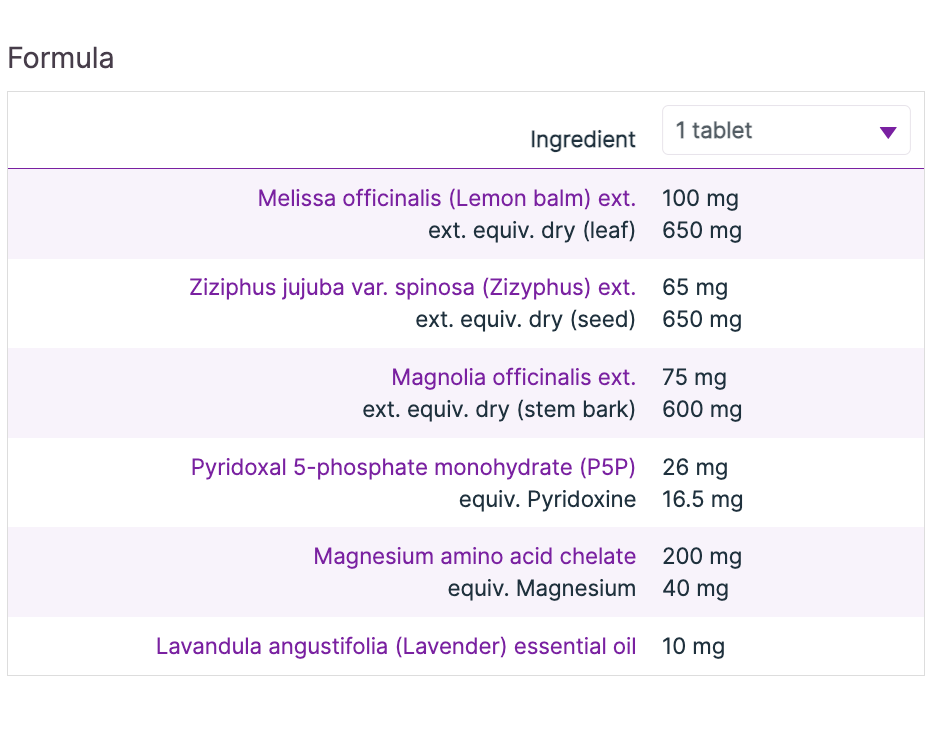The height and width of the screenshot is (734, 938).
Task: Click the 75 mg Magnolia extract amount
Action: [x=694, y=378]
